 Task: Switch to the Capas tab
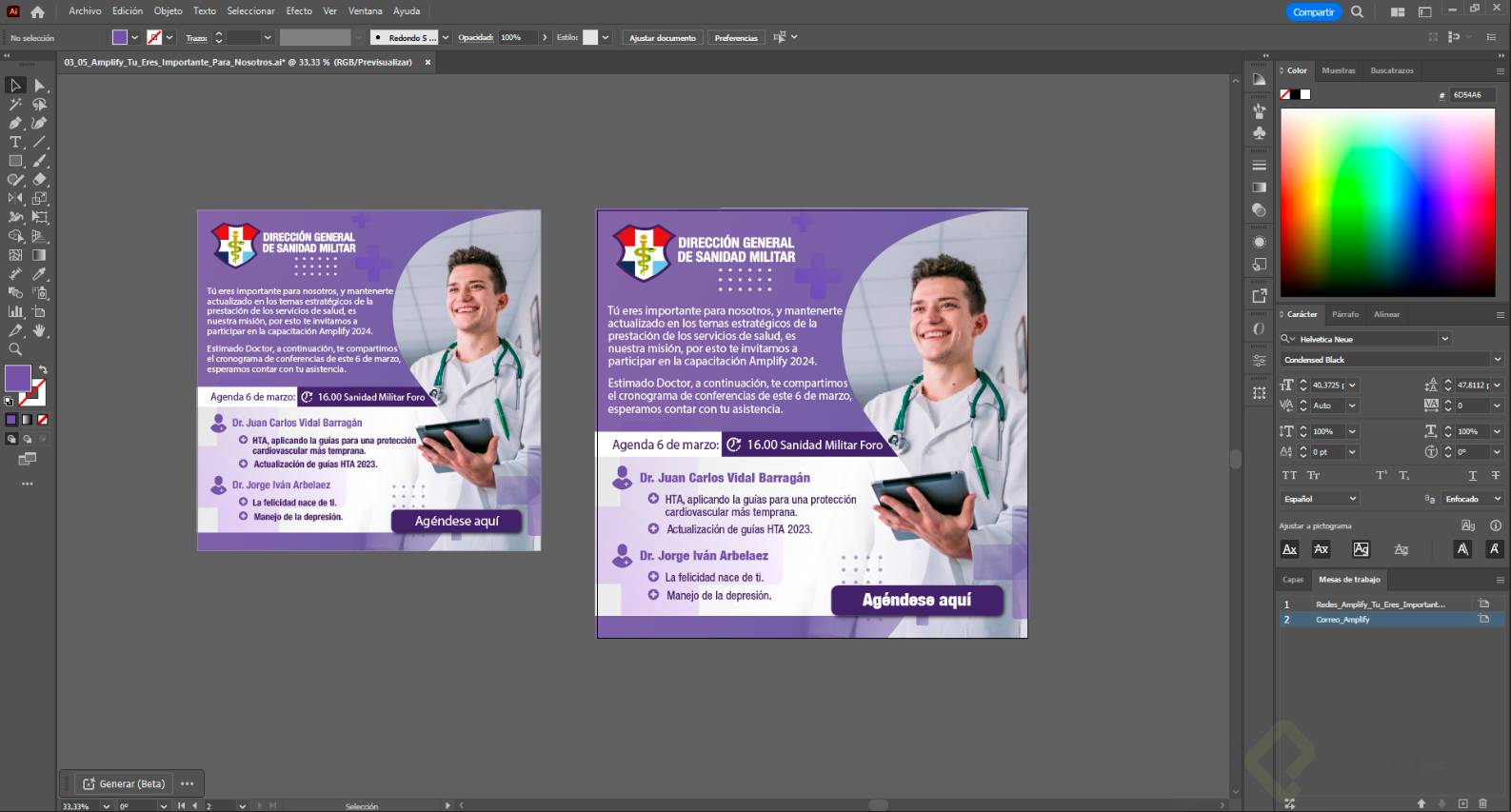pos(1293,580)
